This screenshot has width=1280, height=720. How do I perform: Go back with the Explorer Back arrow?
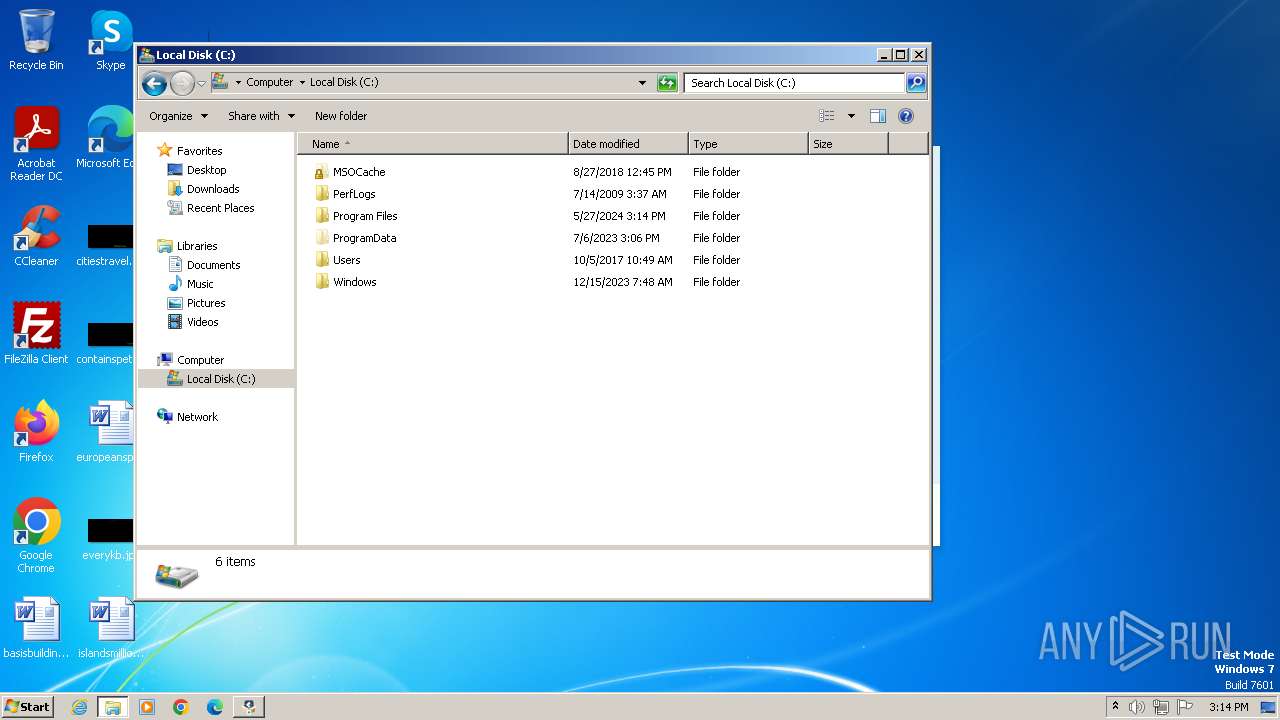pos(154,83)
